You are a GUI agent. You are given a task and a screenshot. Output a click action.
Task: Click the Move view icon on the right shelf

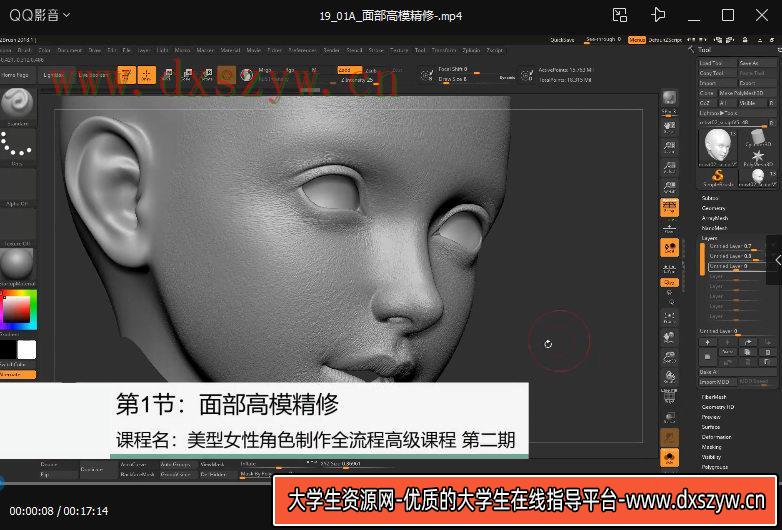[669, 337]
